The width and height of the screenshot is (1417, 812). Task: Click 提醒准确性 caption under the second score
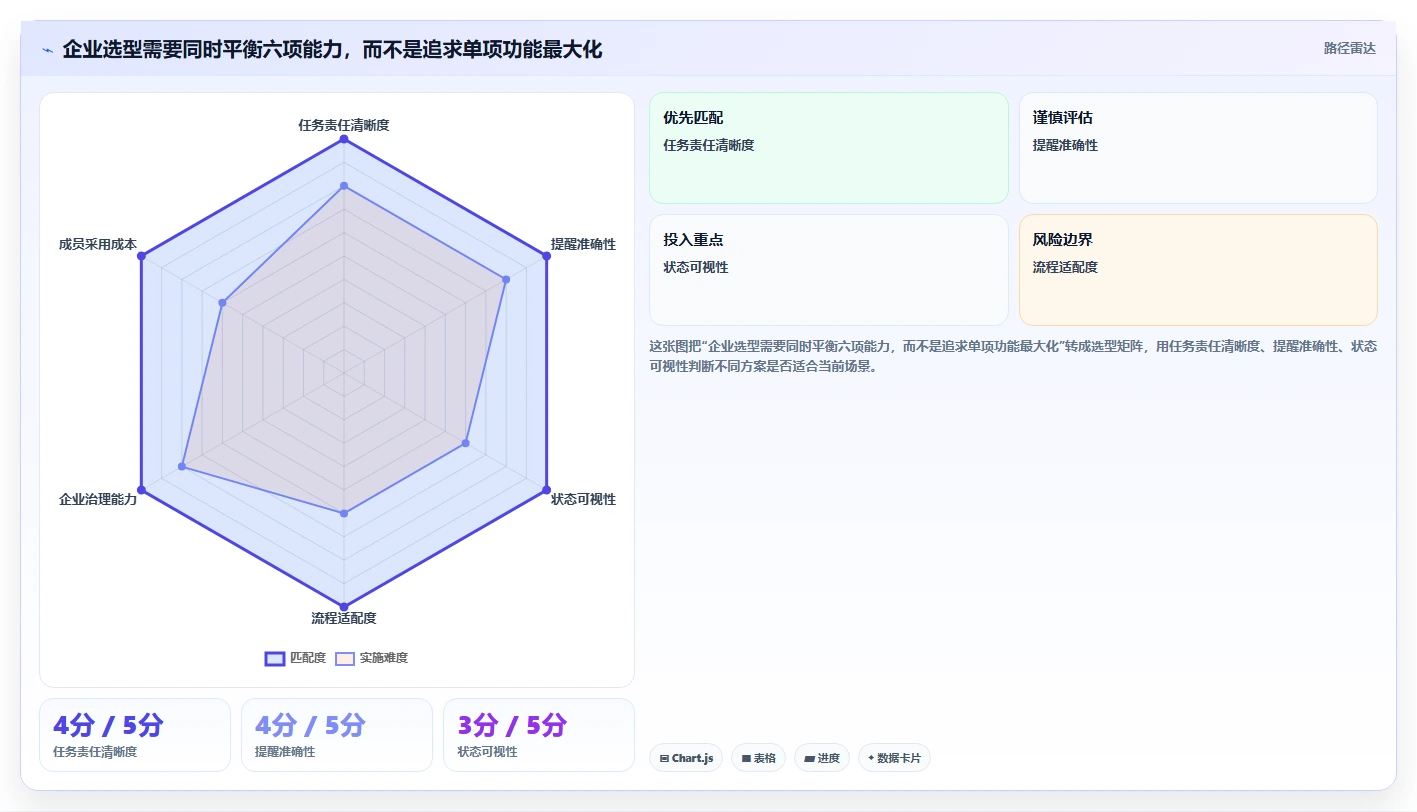[x=285, y=752]
